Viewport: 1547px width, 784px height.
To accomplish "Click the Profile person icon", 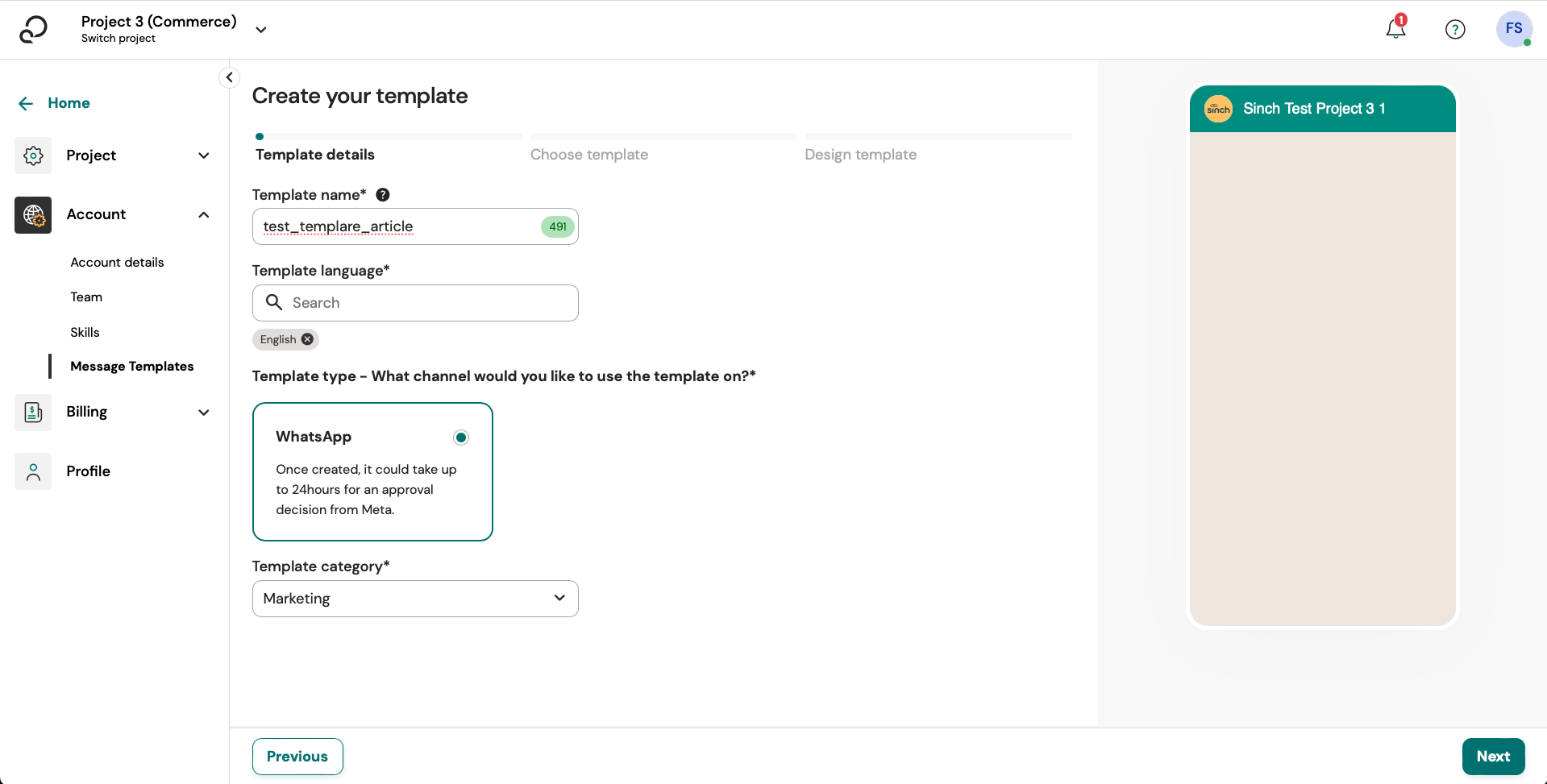I will click(x=33, y=471).
